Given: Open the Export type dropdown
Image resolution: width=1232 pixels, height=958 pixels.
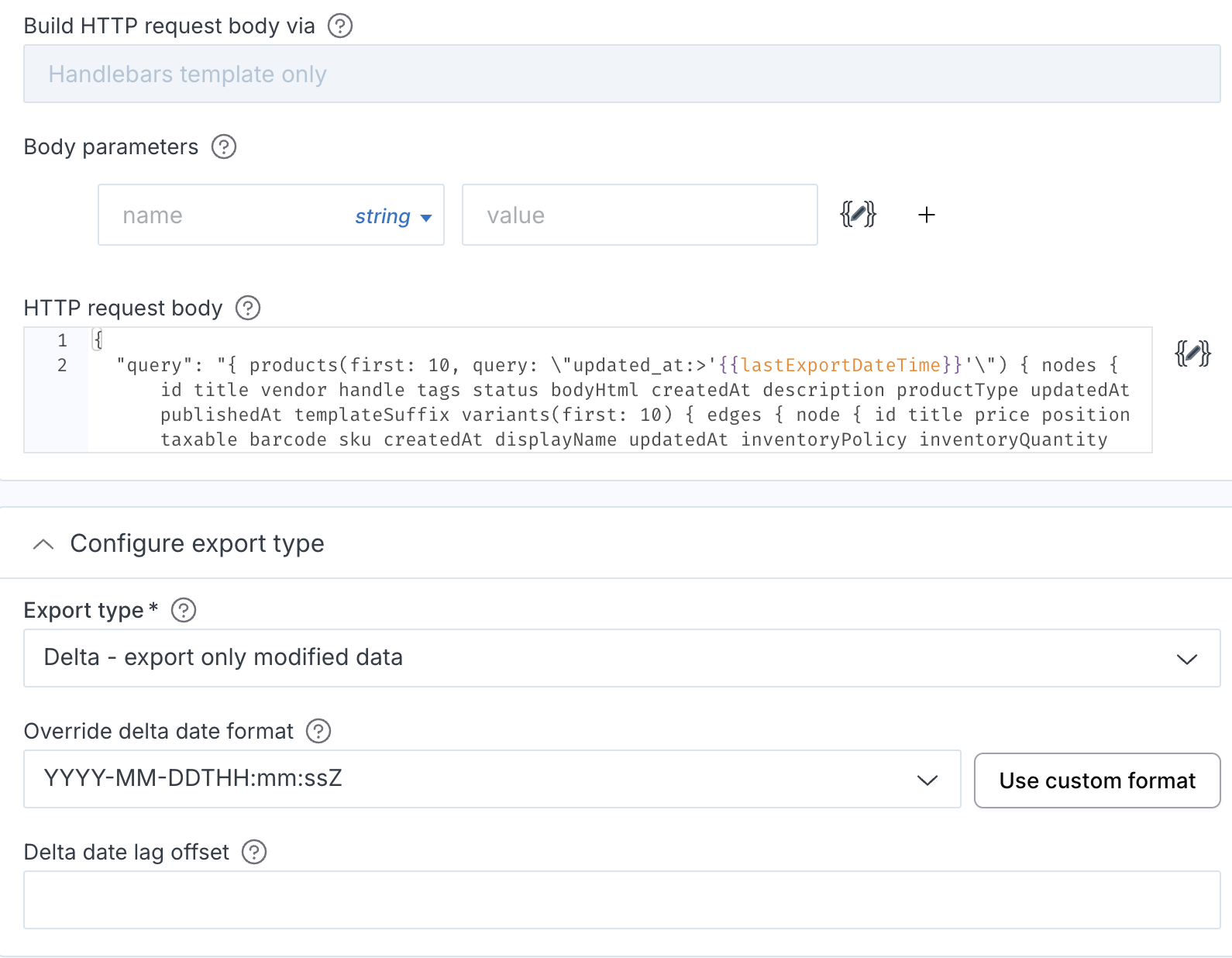Looking at the screenshot, I should click(x=622, y=658).
